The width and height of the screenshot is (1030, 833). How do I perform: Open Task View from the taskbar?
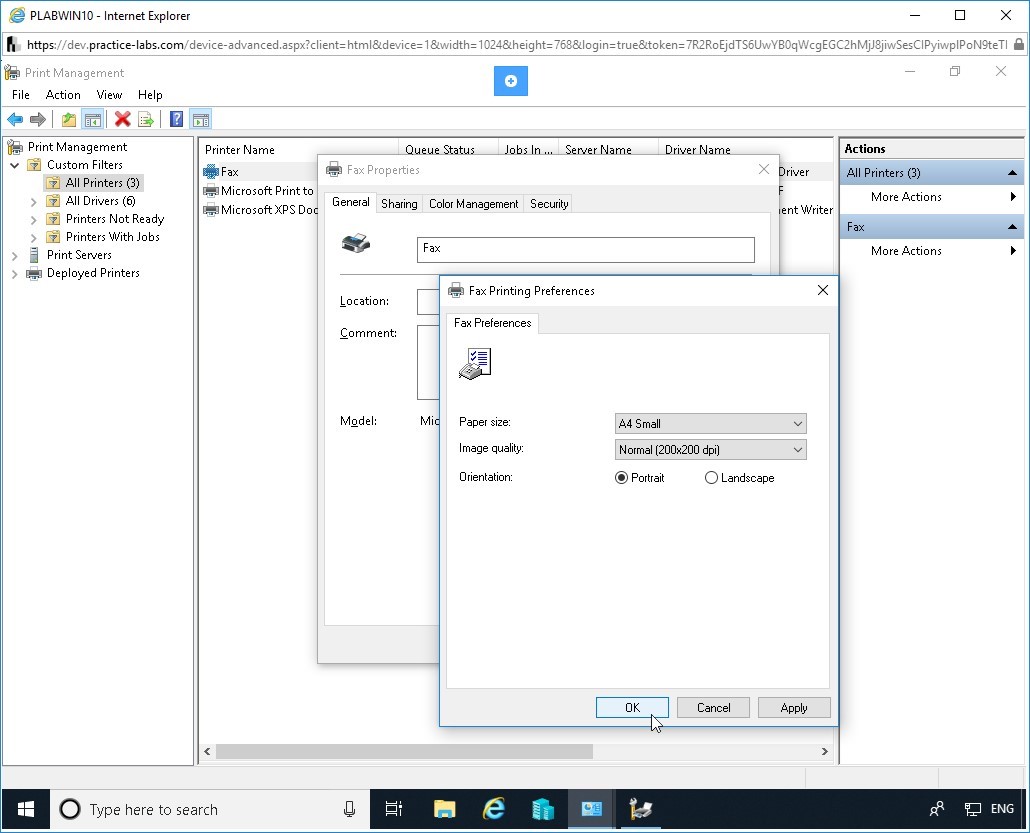click(393, 809)
